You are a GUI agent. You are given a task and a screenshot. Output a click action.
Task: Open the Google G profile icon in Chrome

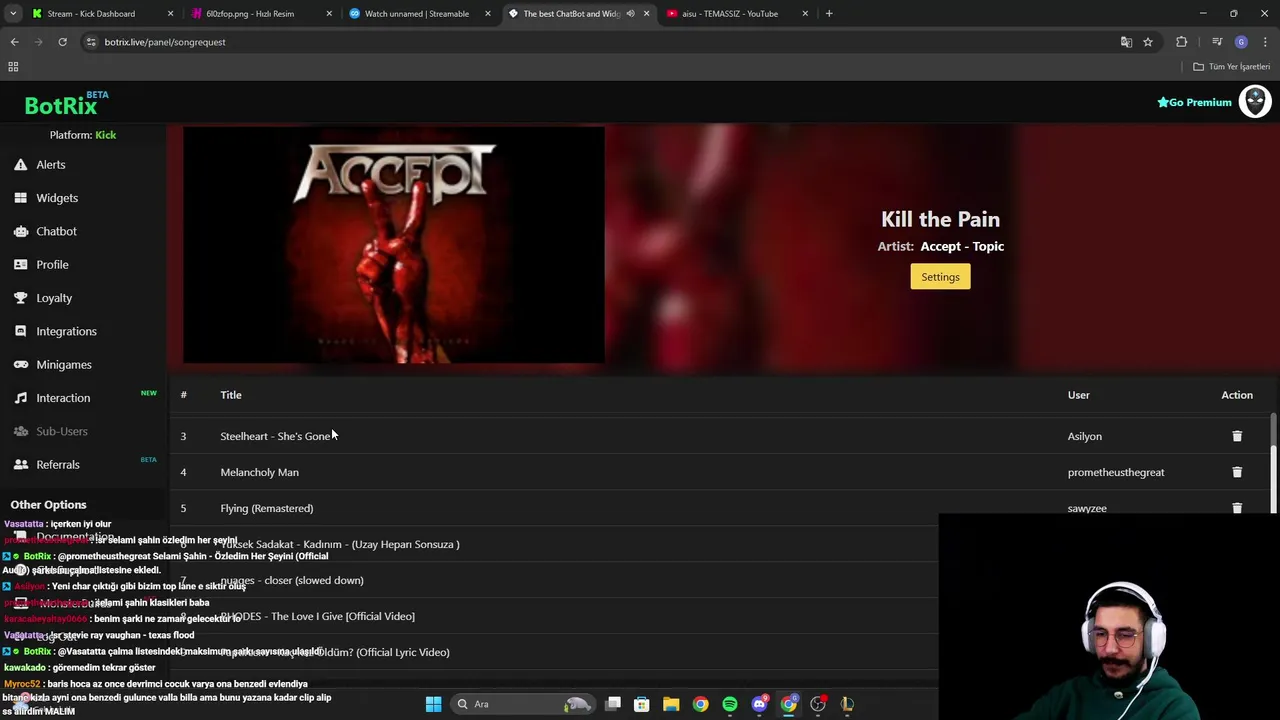click(x=1241, y=42)
